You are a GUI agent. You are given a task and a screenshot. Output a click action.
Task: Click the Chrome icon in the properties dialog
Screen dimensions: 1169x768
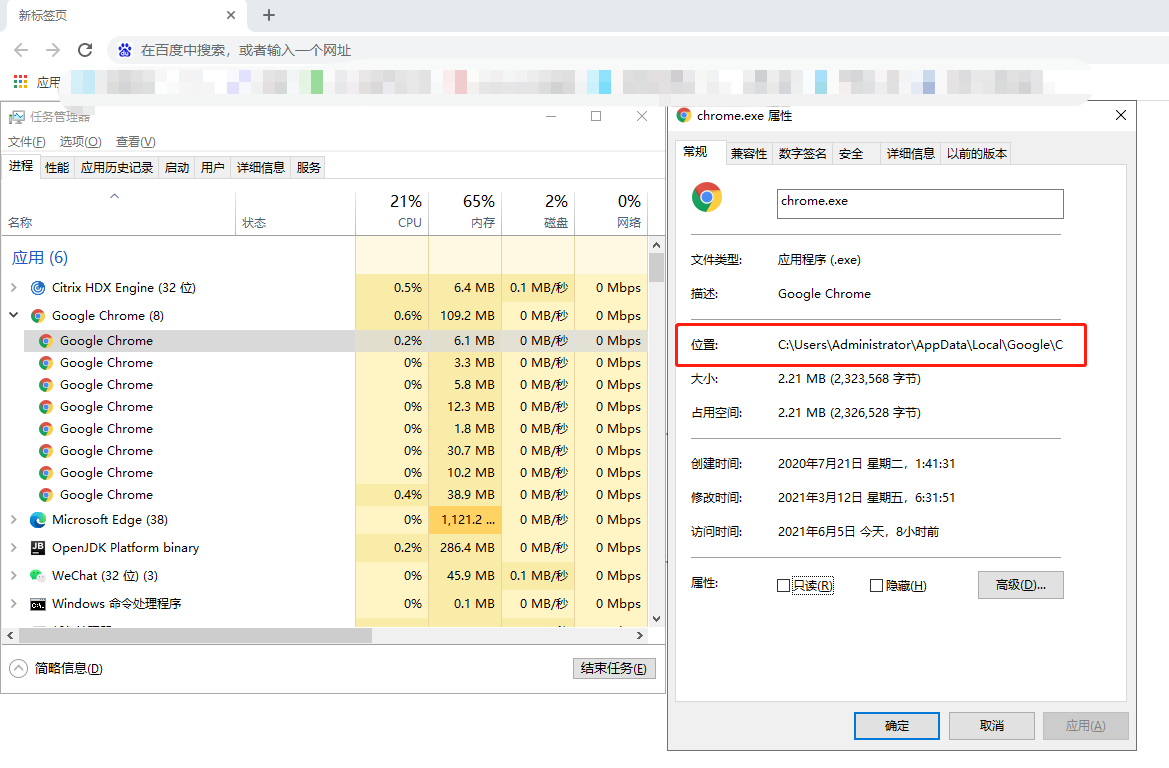coord(708,199)
